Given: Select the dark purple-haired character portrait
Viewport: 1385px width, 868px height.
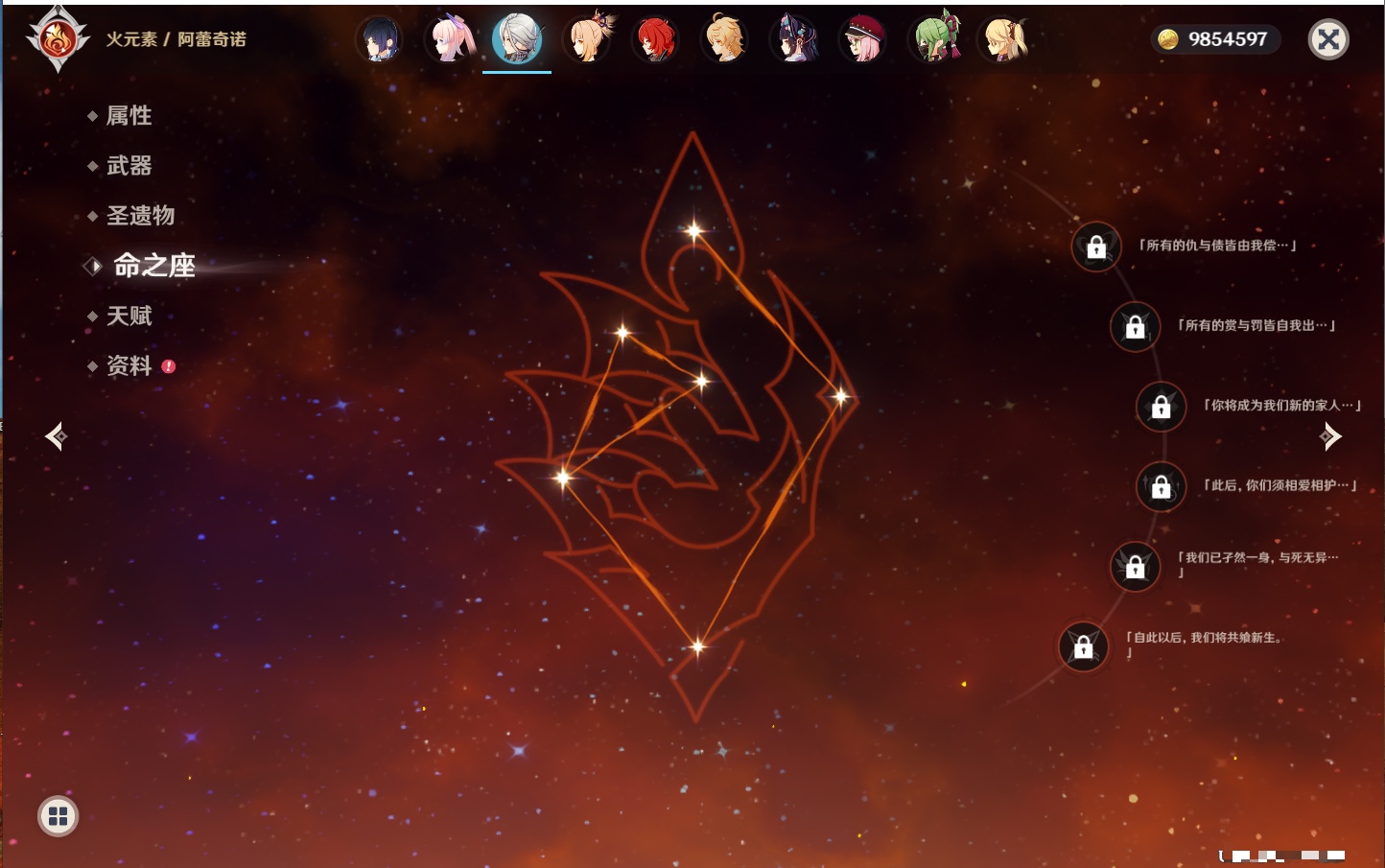Looking at the screenshot, I should [x=794, y=39].
